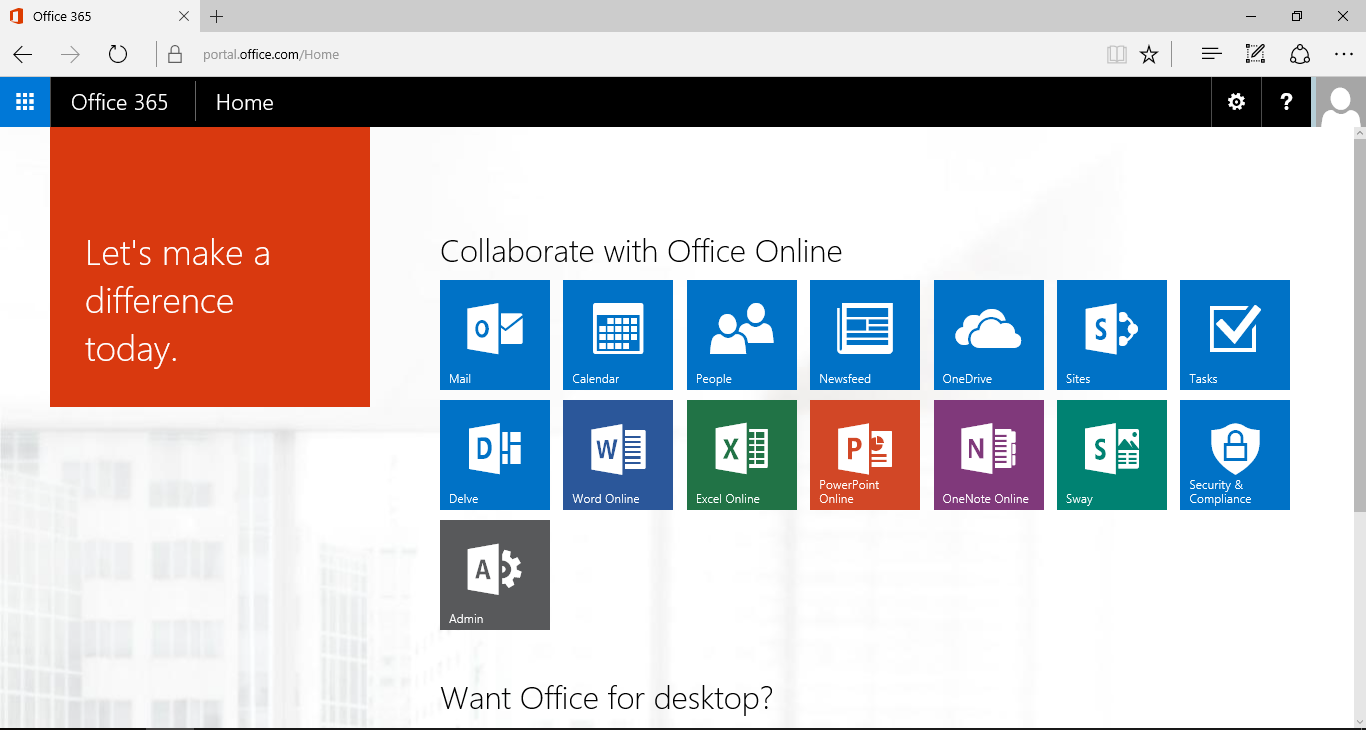Open the user profile picture menu
Viewport: 1366px width, 730px height.
[x=1340, y=102]
